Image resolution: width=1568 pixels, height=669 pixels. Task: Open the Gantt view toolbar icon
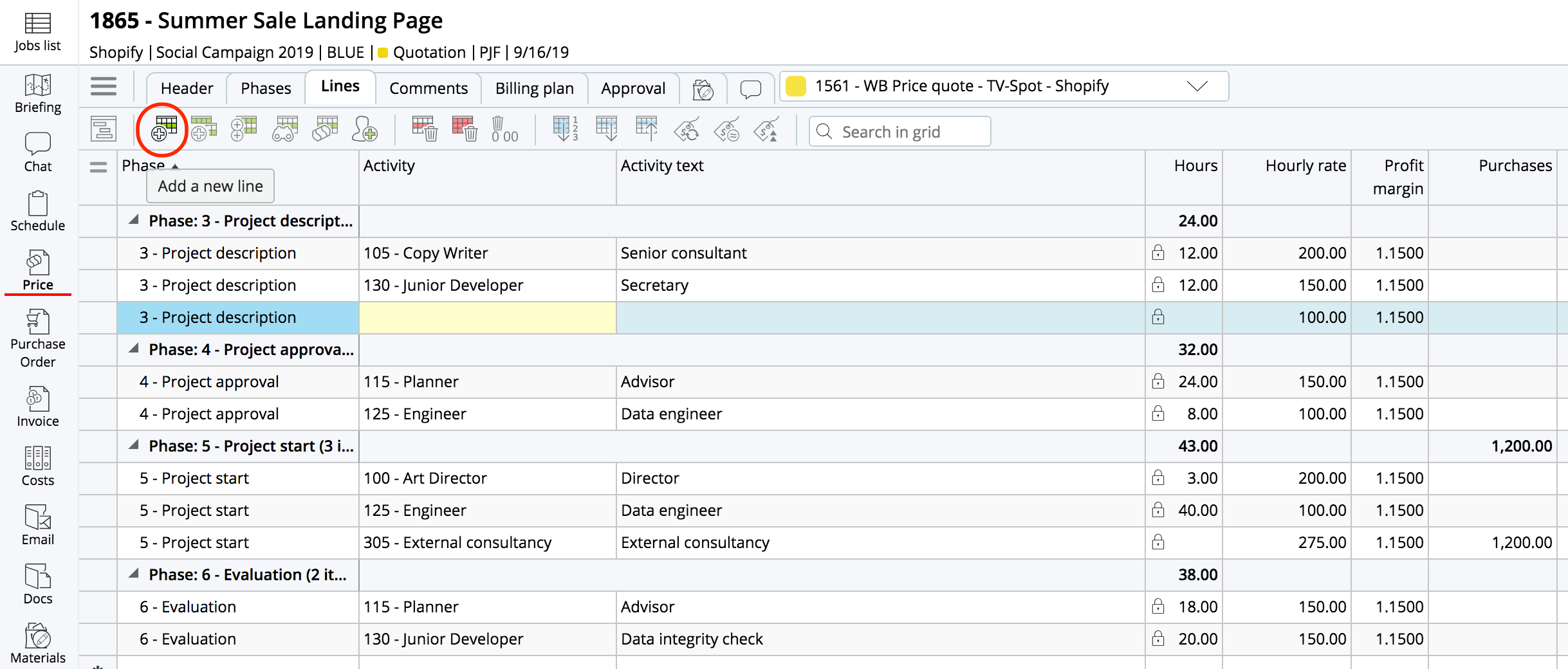pos(103,129)
